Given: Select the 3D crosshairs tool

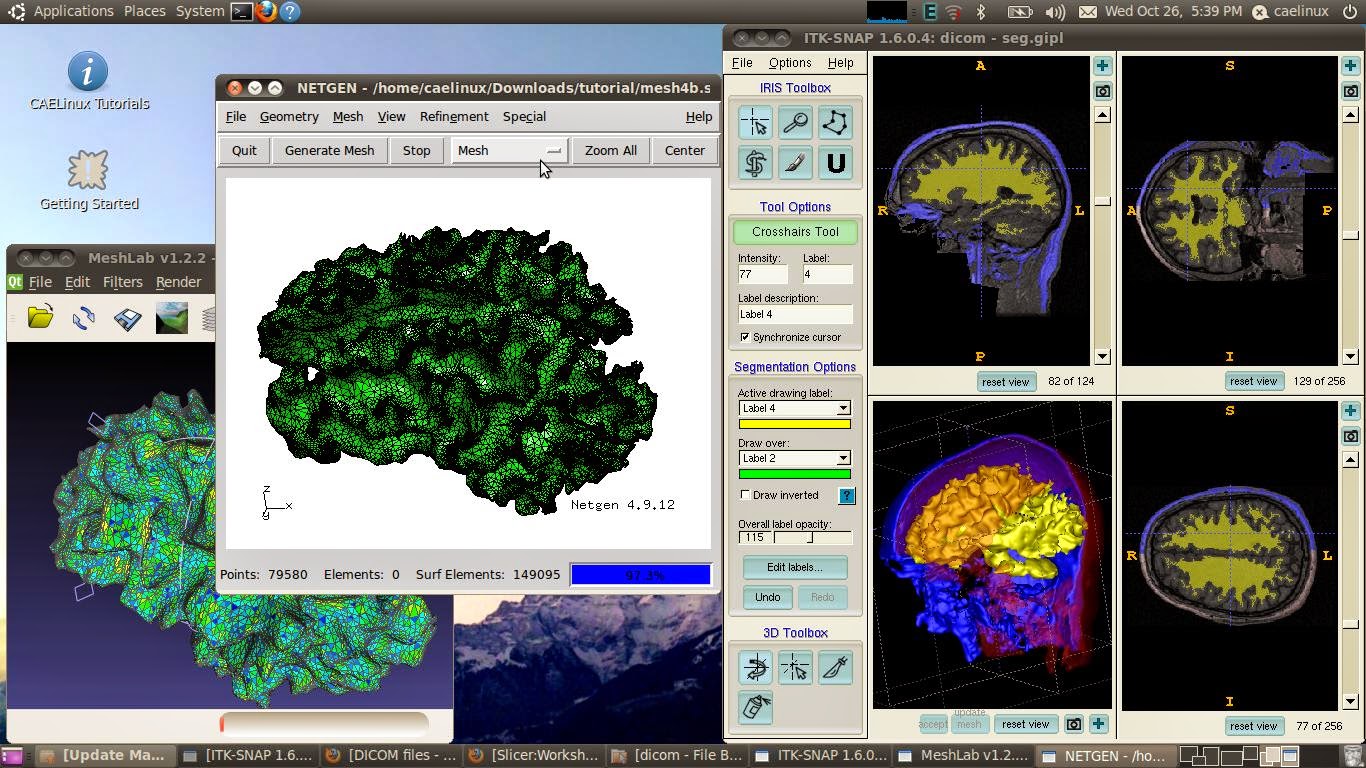Looking at the screenshot, I should click(795, 667).
